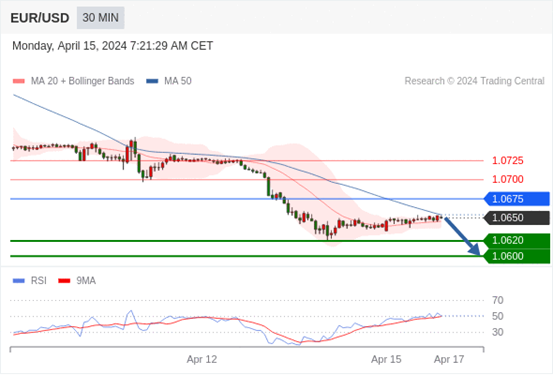Viewport: 553px width, 375px height.
Task: Toggle the MA 50 legend entry
Action: [169, 81]
